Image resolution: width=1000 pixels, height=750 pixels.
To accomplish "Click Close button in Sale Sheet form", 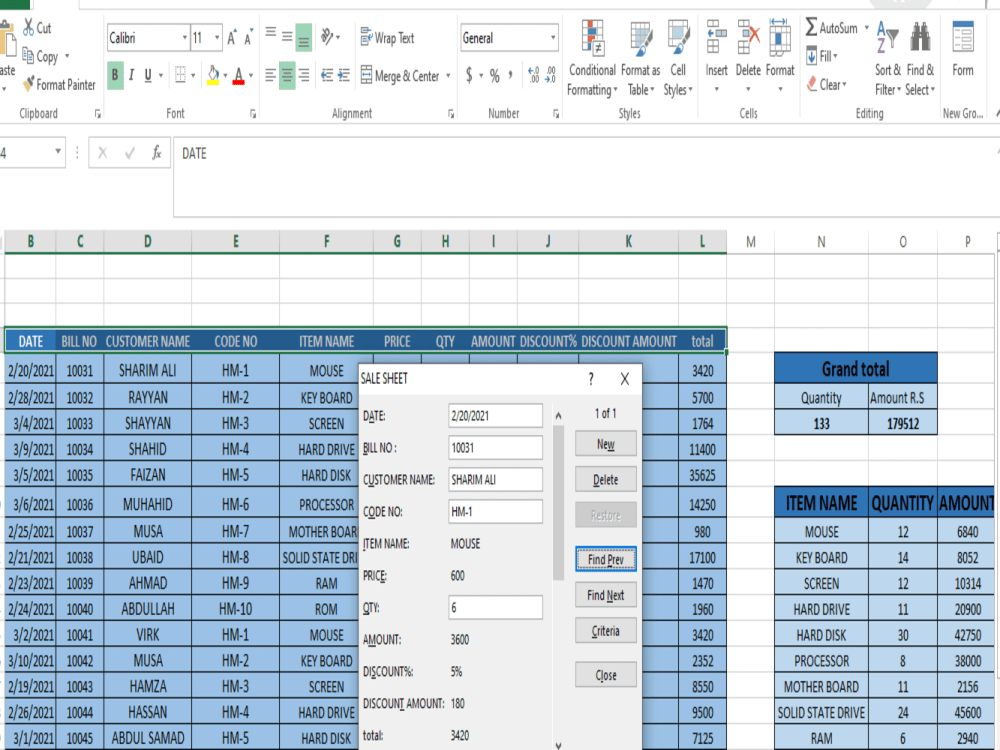I will [x=605, y=675].
